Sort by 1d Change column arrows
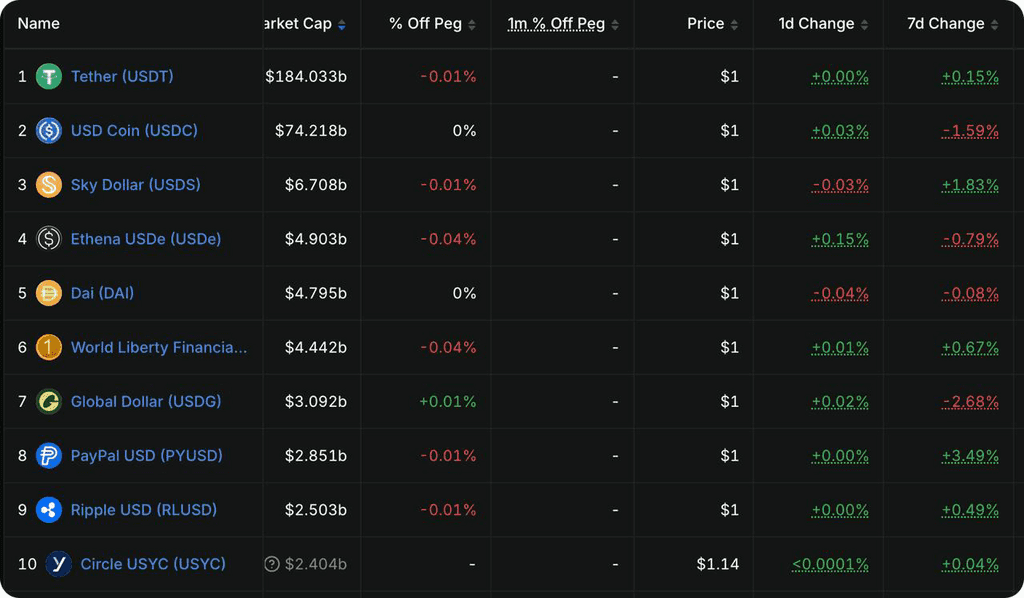Image resolution: width=1024 pixels, height=598 pixels. pyautogui.click(x=864, y=25)
